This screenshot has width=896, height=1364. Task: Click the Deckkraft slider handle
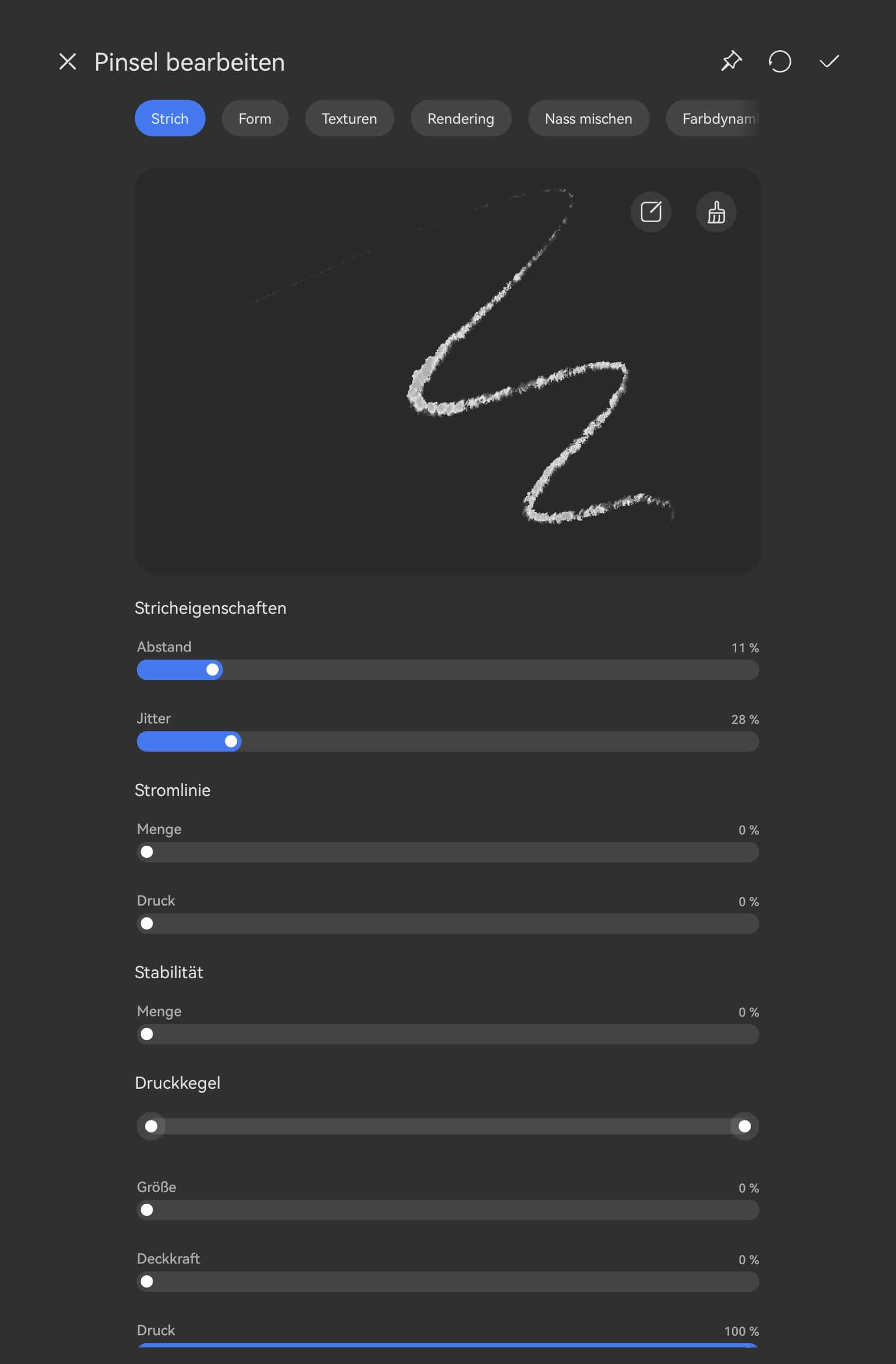pos(147,1282)
